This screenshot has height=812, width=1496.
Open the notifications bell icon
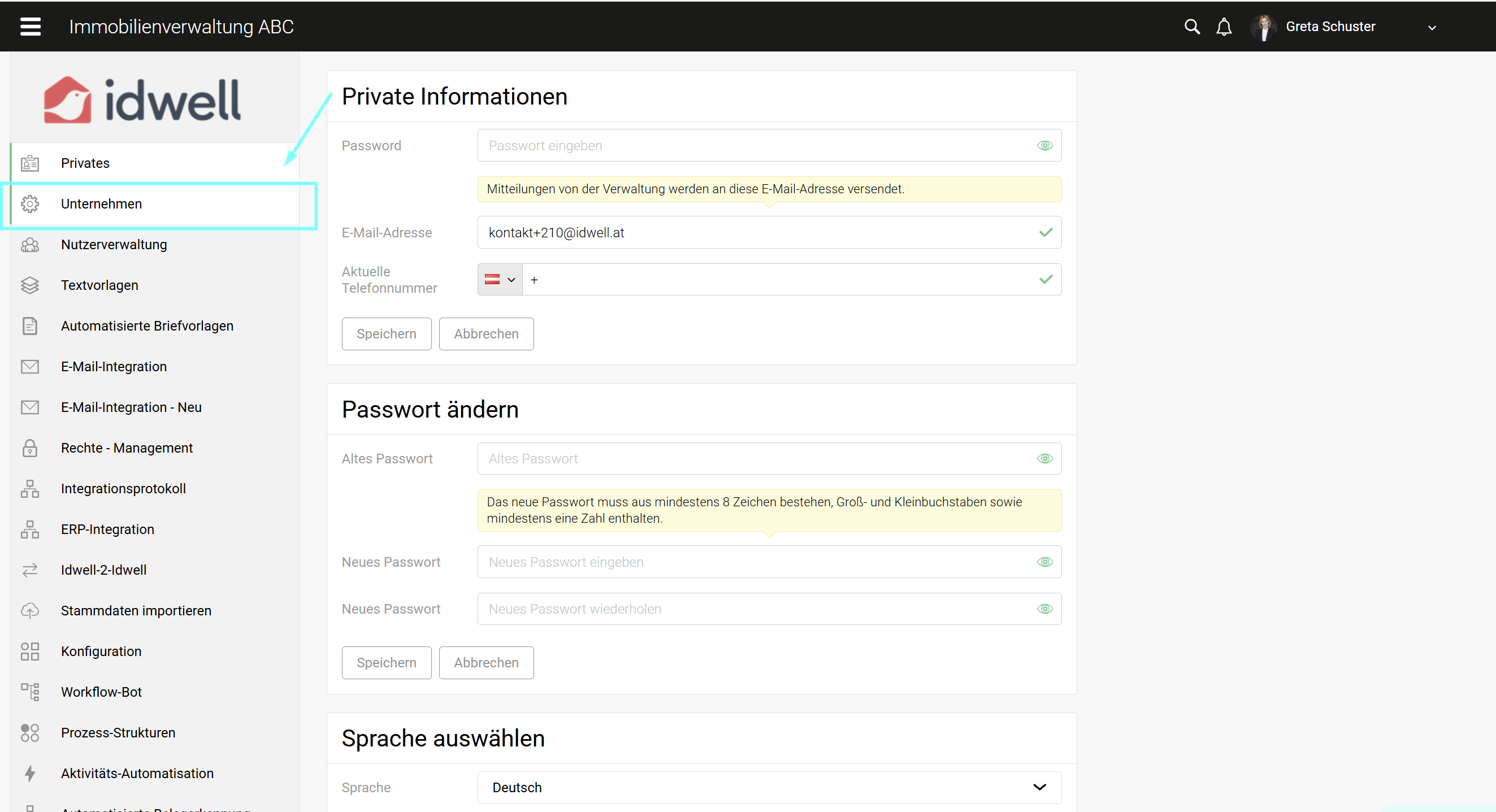1224,27
